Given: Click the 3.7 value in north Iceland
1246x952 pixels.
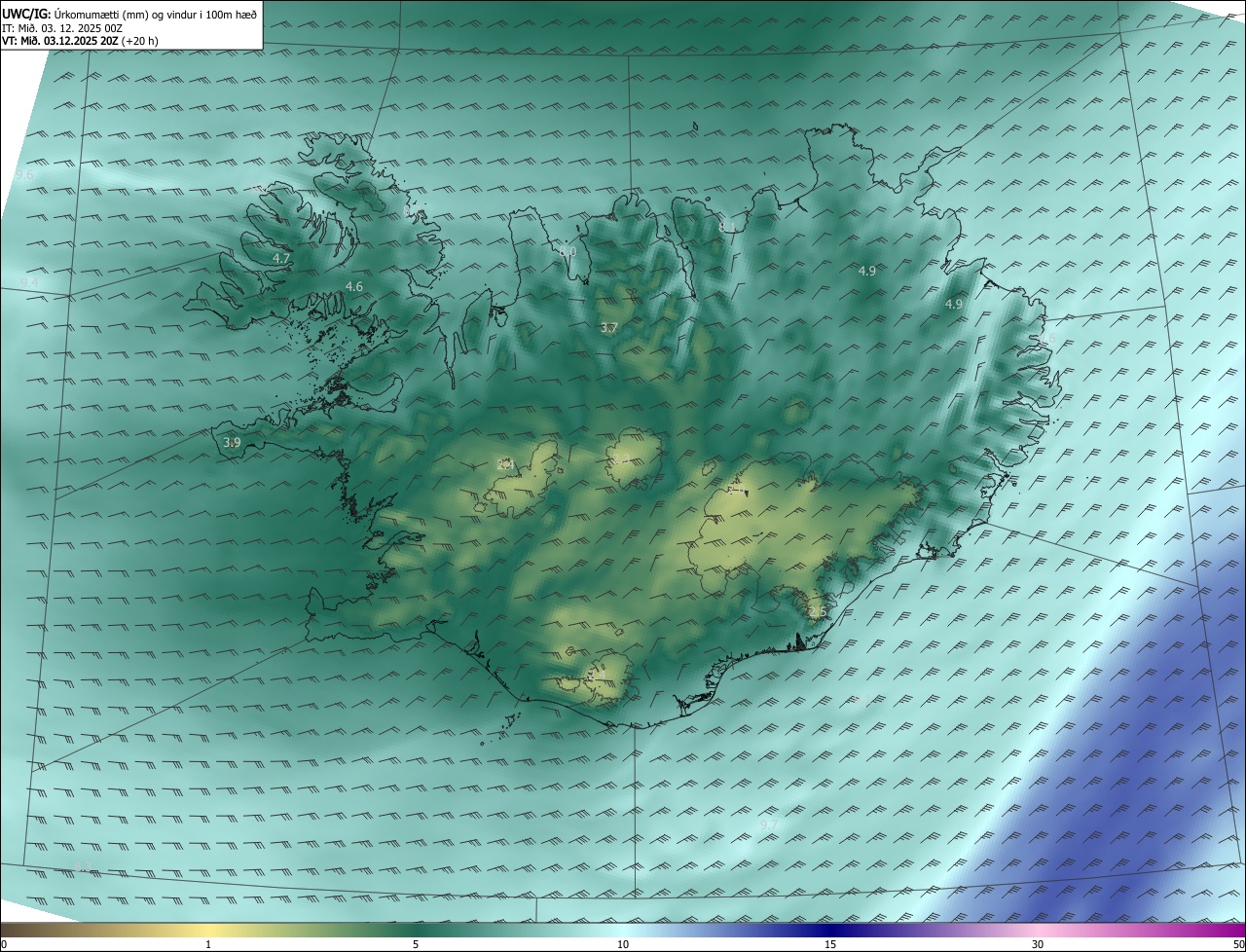Looking at the screenshot, I should coord(608,327).
